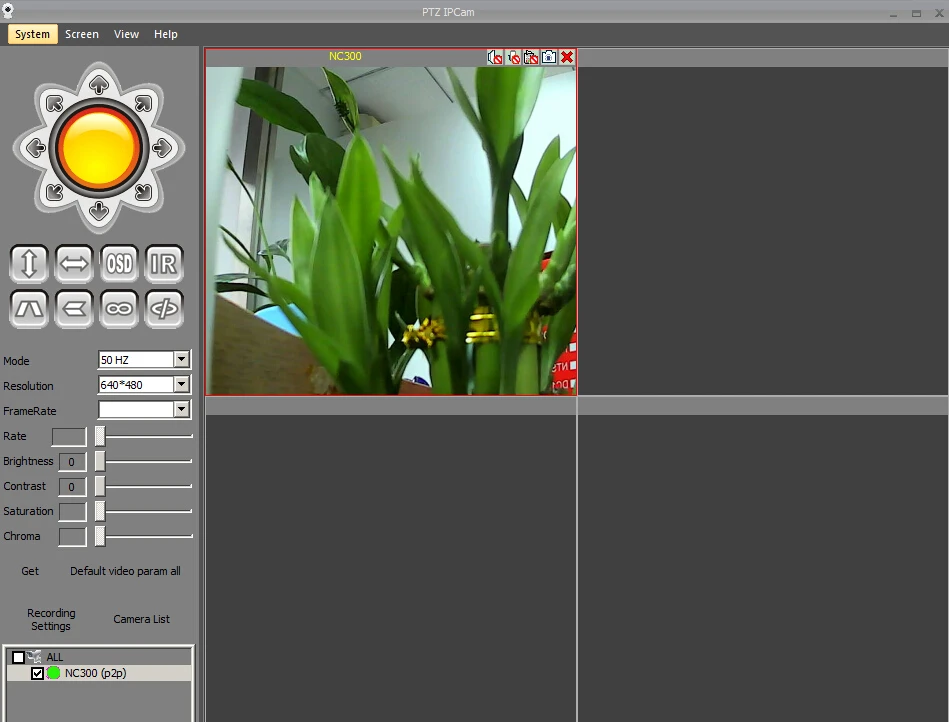The height and width of the screenshot is (722, 949).
Task: Click the infinity symbol button
Action: pos(119,309)
